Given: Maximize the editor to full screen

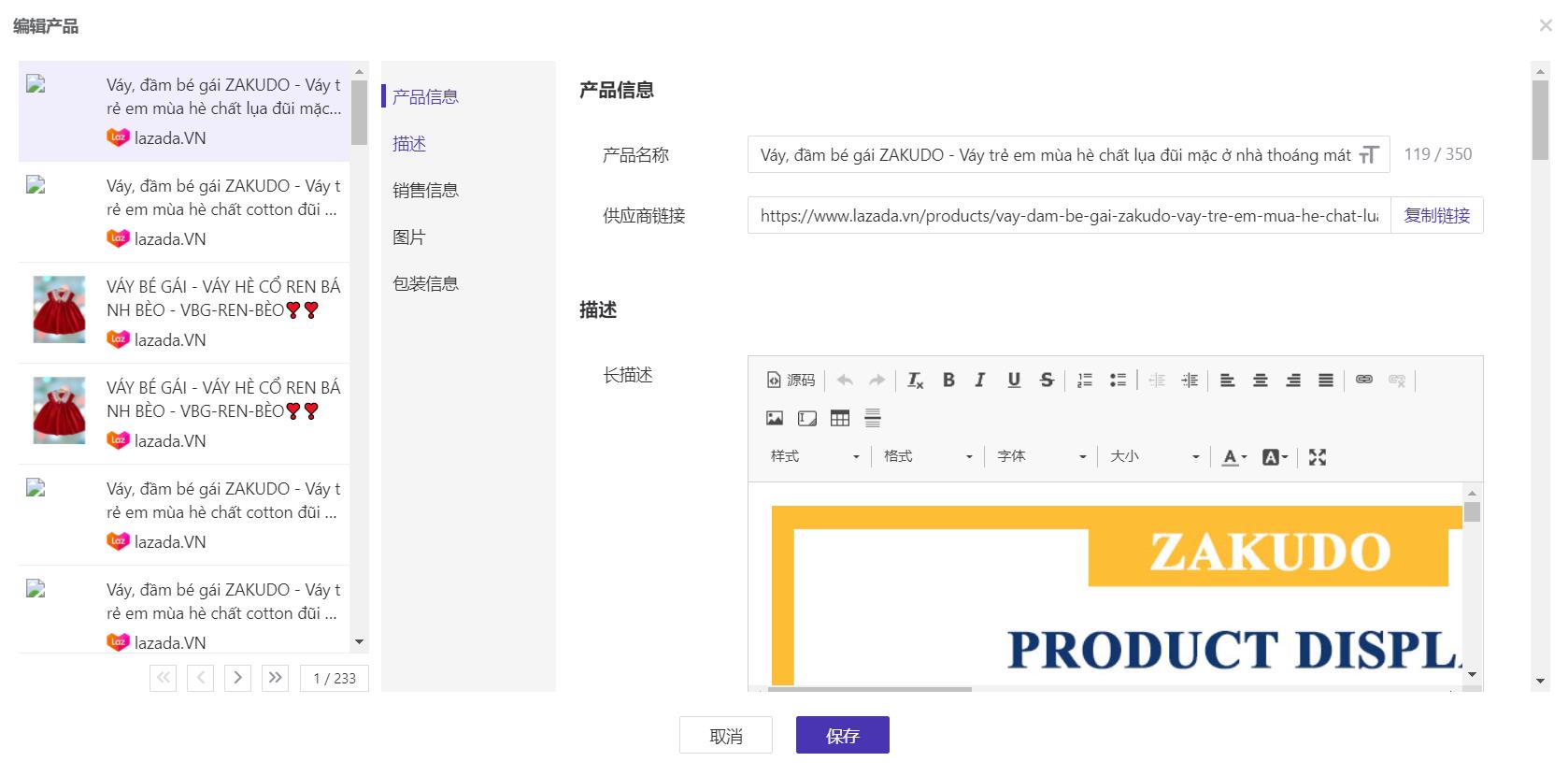Looking at the screenshot, I should click(x=1318, y=456).
